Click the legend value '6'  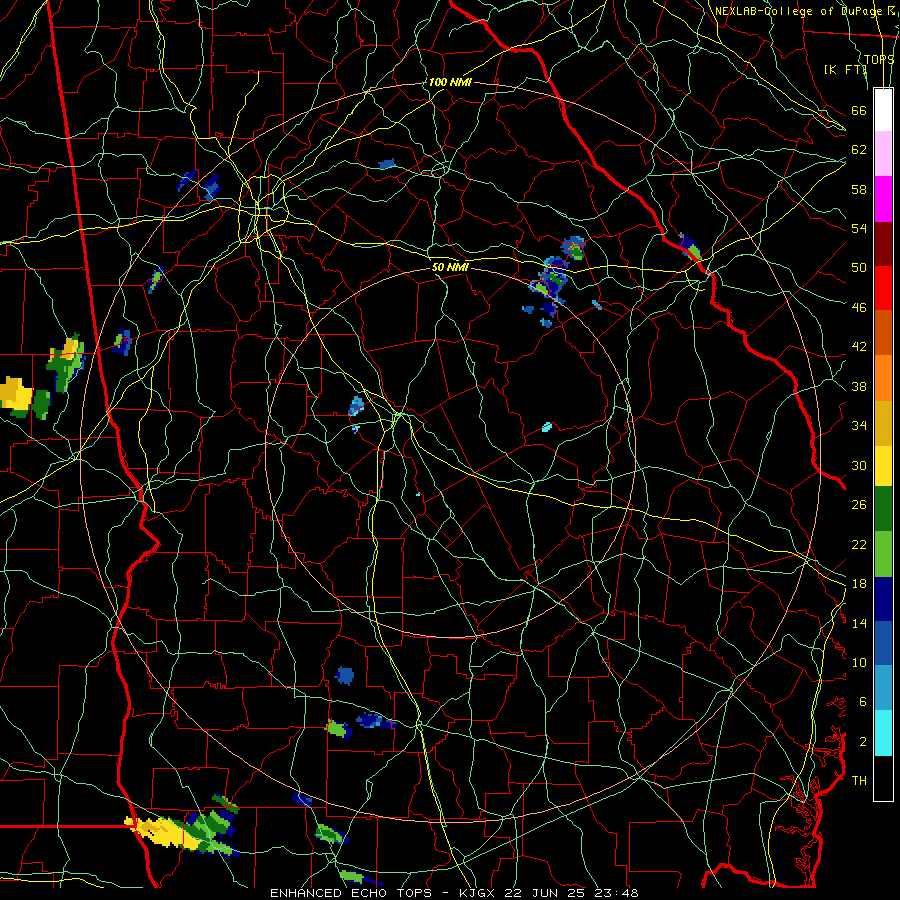[863, 702]
